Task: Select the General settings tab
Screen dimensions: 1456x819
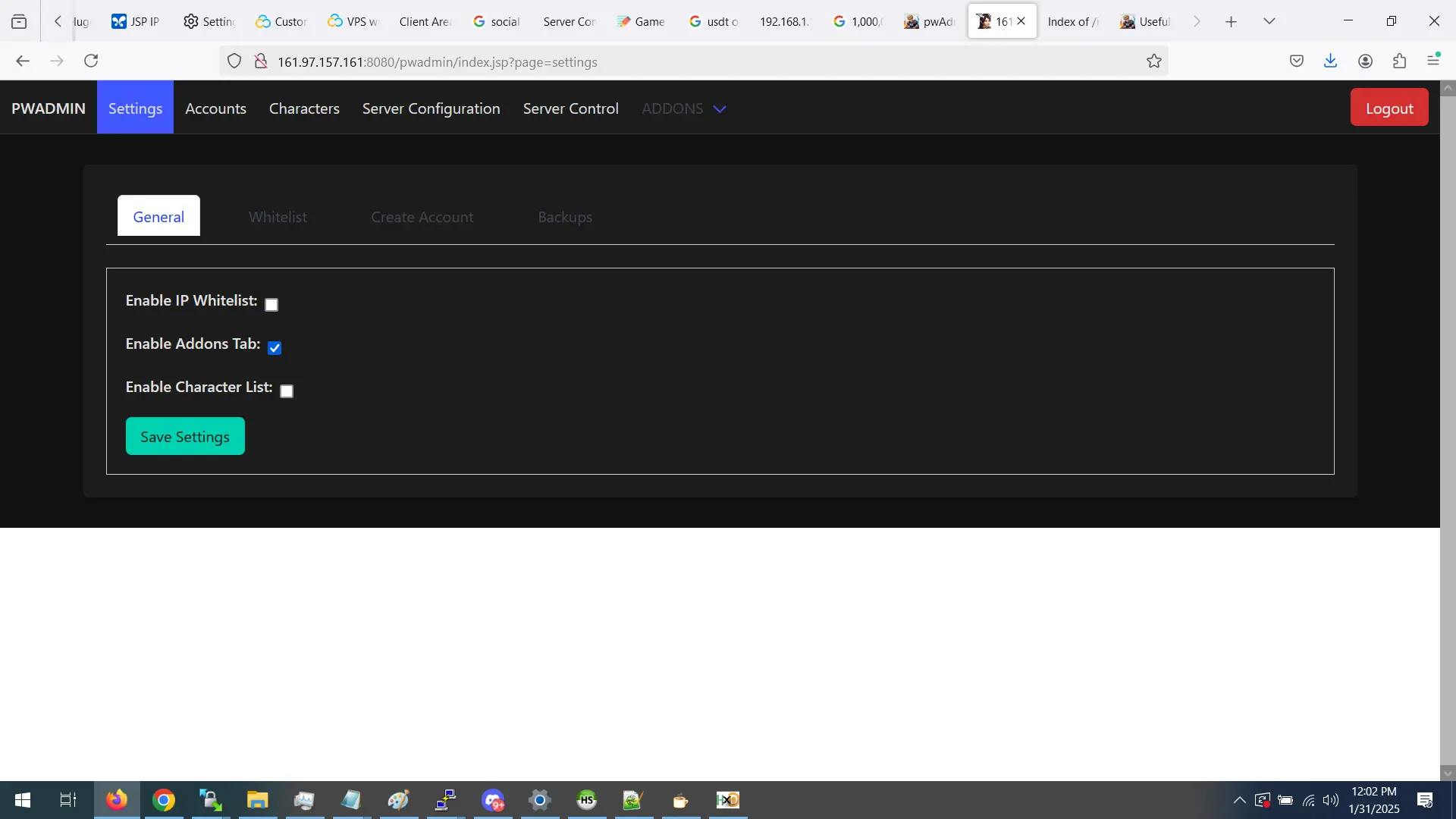Action: tap(158, 216)
